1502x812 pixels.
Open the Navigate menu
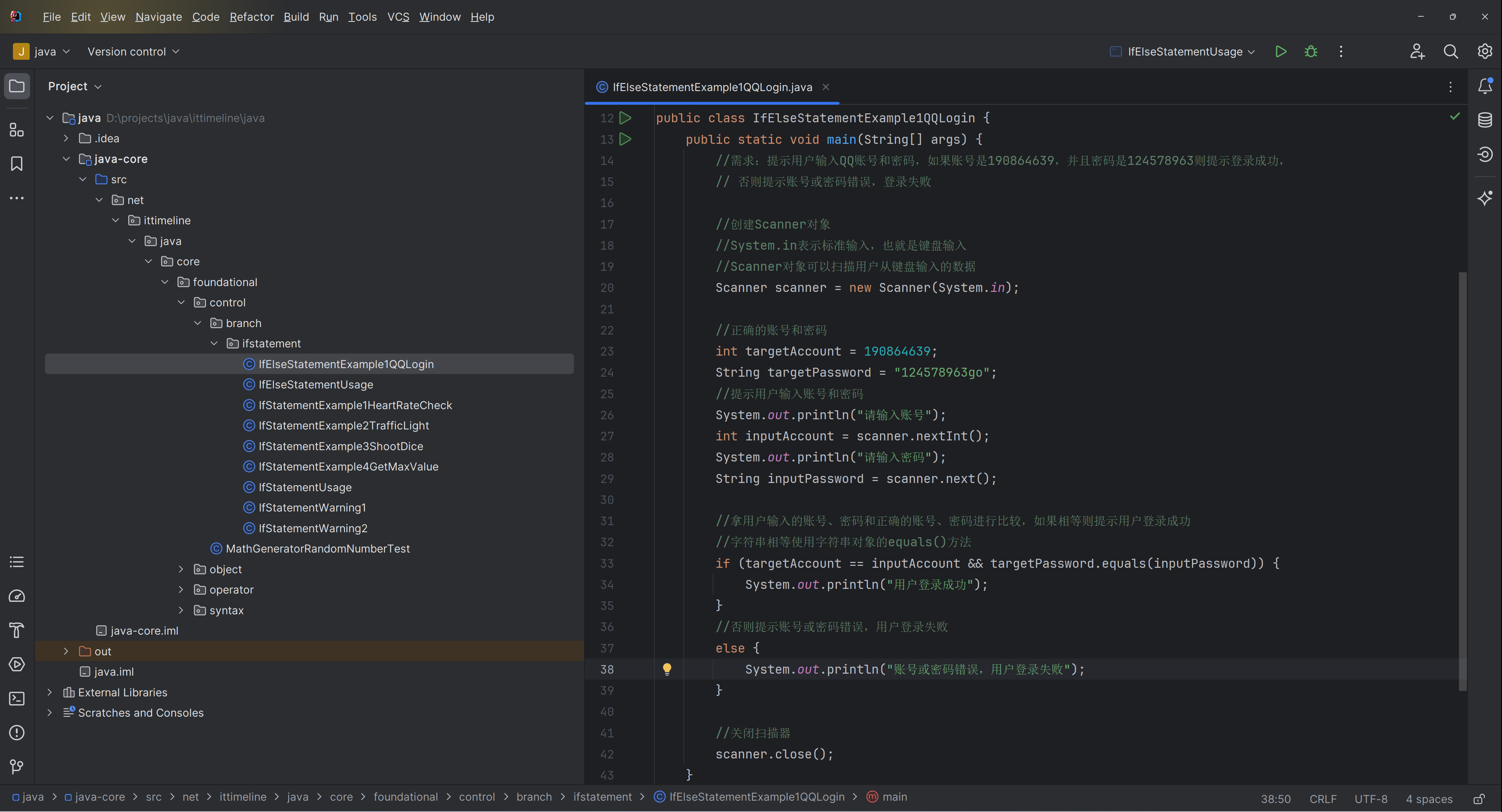click(x=159, y=17)
